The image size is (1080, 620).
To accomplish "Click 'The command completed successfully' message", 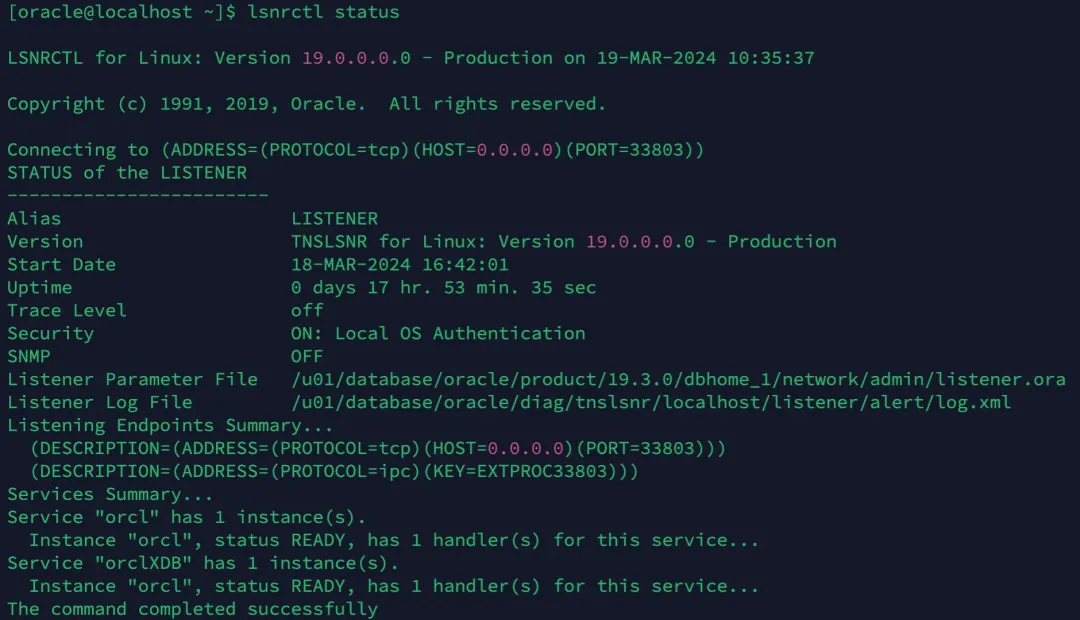I will click(192, 609).
